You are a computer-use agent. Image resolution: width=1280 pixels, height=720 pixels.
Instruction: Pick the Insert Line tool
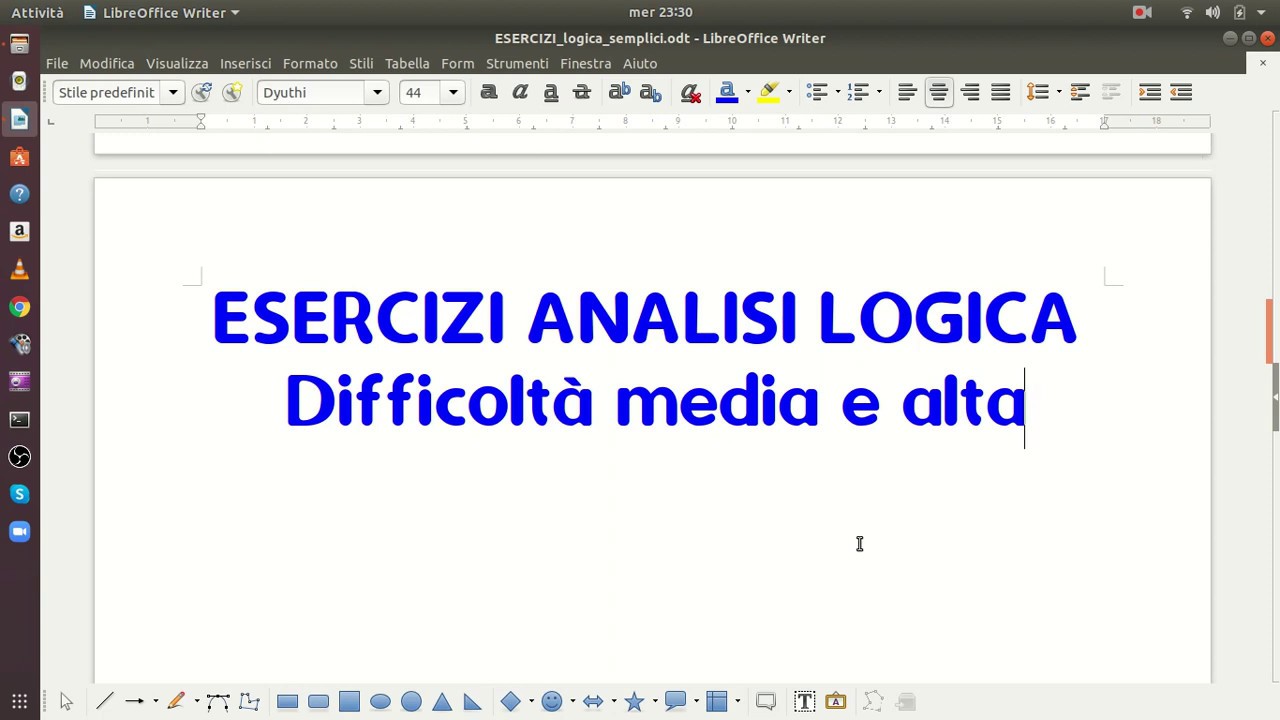104,701
